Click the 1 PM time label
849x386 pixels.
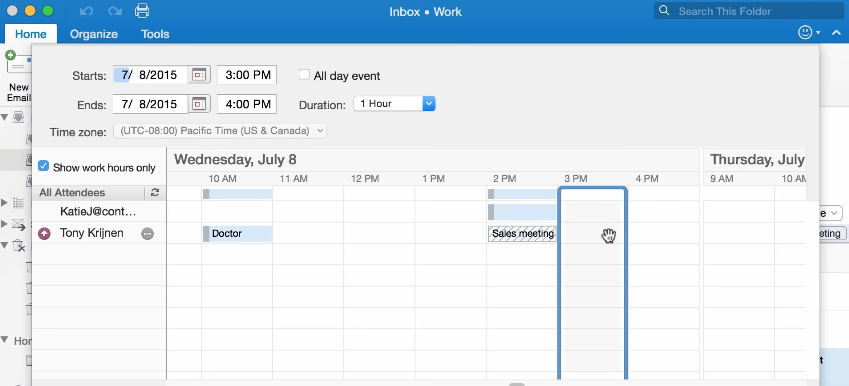coord(433,179)
